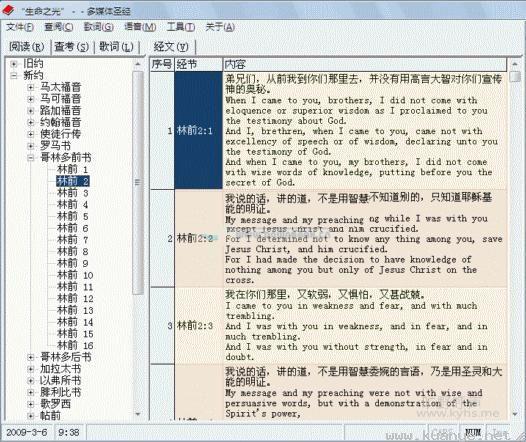Click the verse list scroll up arrow
Screen dimensions: 526x442
pos(515,64)
